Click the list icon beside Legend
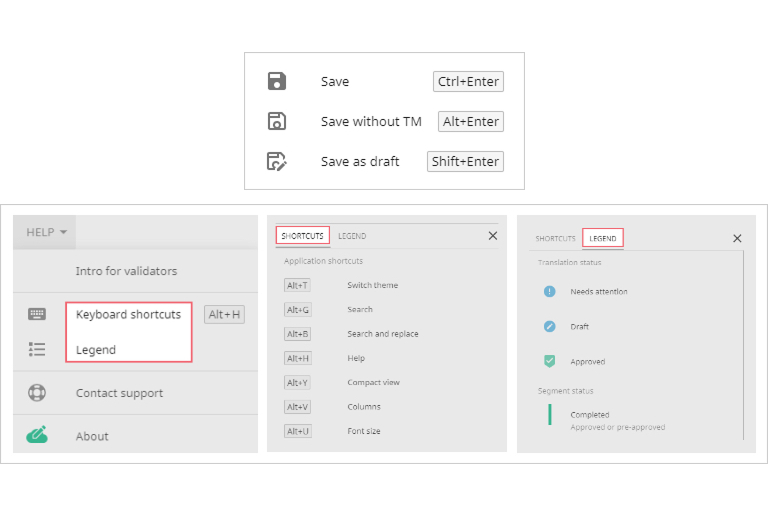768x516 pixels. [x=37, y=349]
